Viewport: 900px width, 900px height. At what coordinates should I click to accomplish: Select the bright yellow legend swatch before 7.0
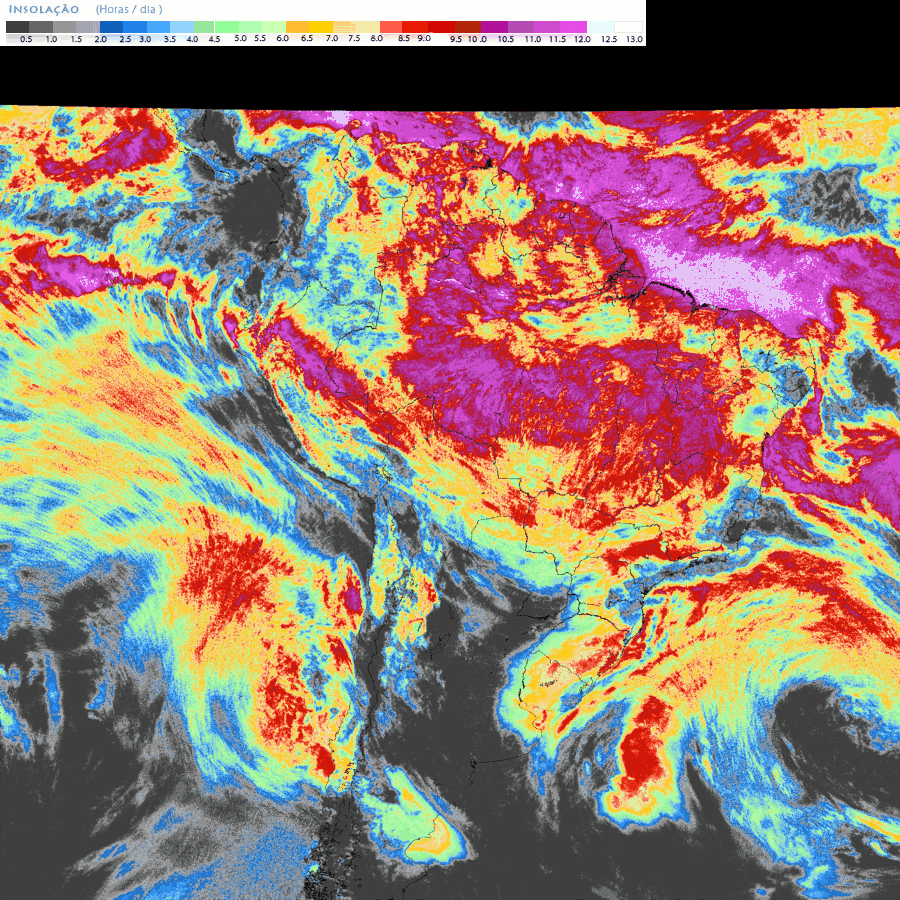click(x=321, y=27)
